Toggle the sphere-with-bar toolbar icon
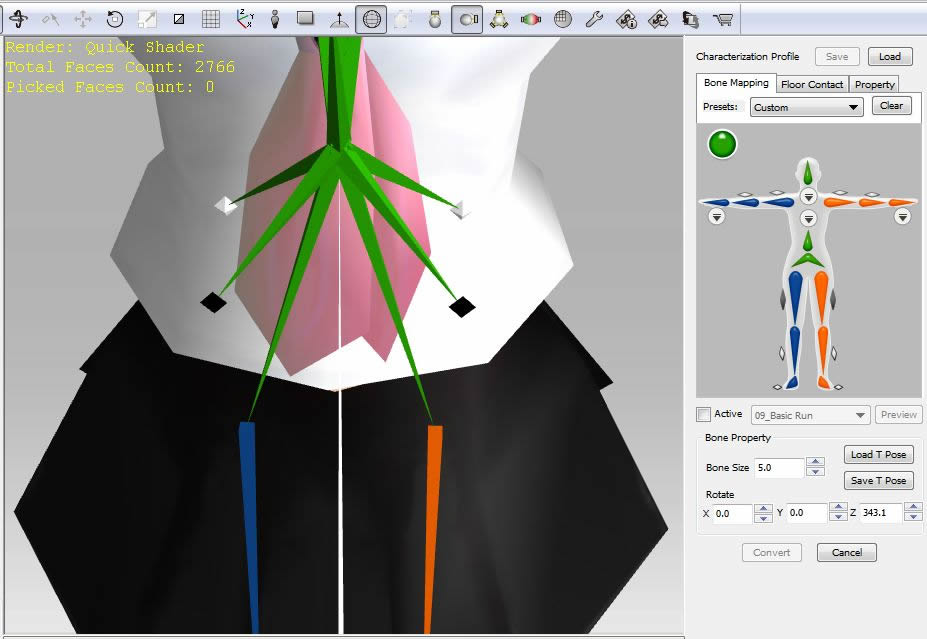 coord(467,19)
